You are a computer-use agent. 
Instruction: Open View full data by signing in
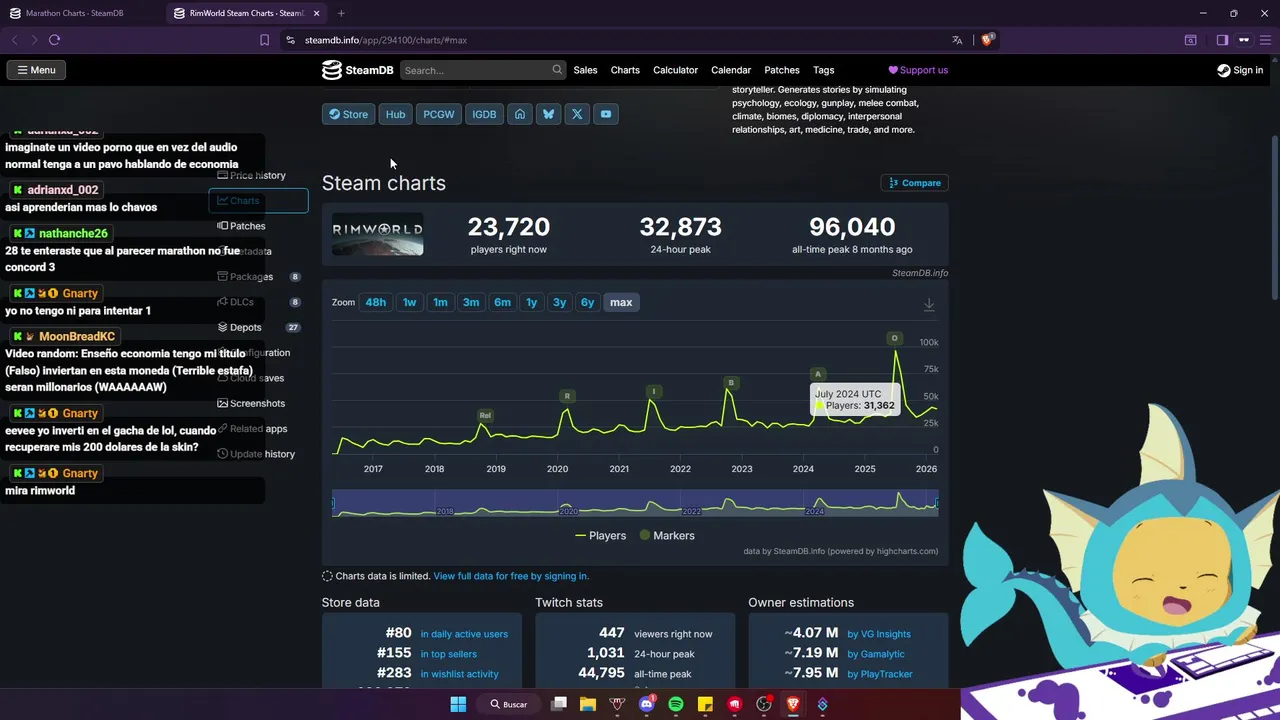coord(511,576)
